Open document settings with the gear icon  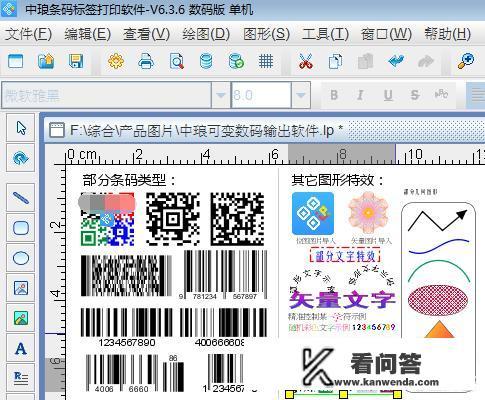click(116, 61)
